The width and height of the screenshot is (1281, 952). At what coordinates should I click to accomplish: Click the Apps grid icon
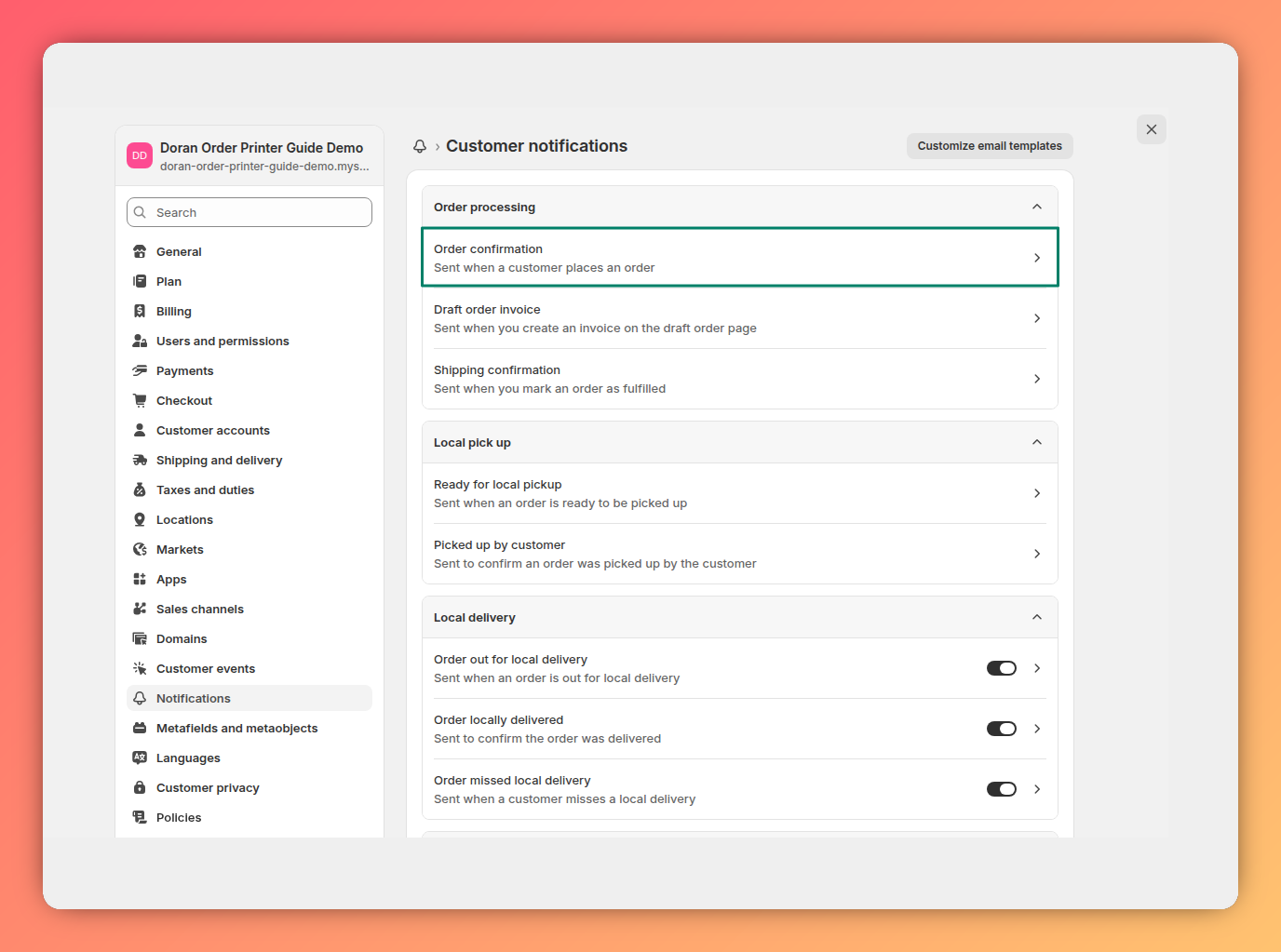point(140,579)
